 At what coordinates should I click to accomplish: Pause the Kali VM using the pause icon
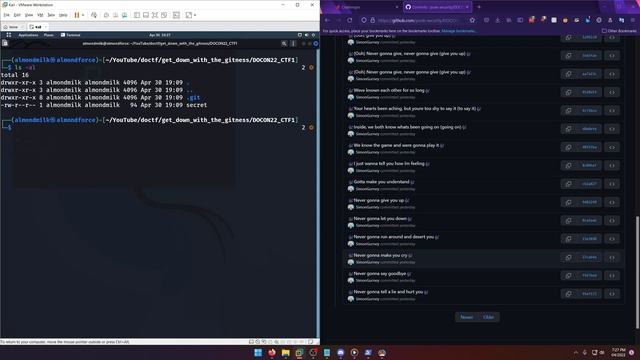pos(76,15)
